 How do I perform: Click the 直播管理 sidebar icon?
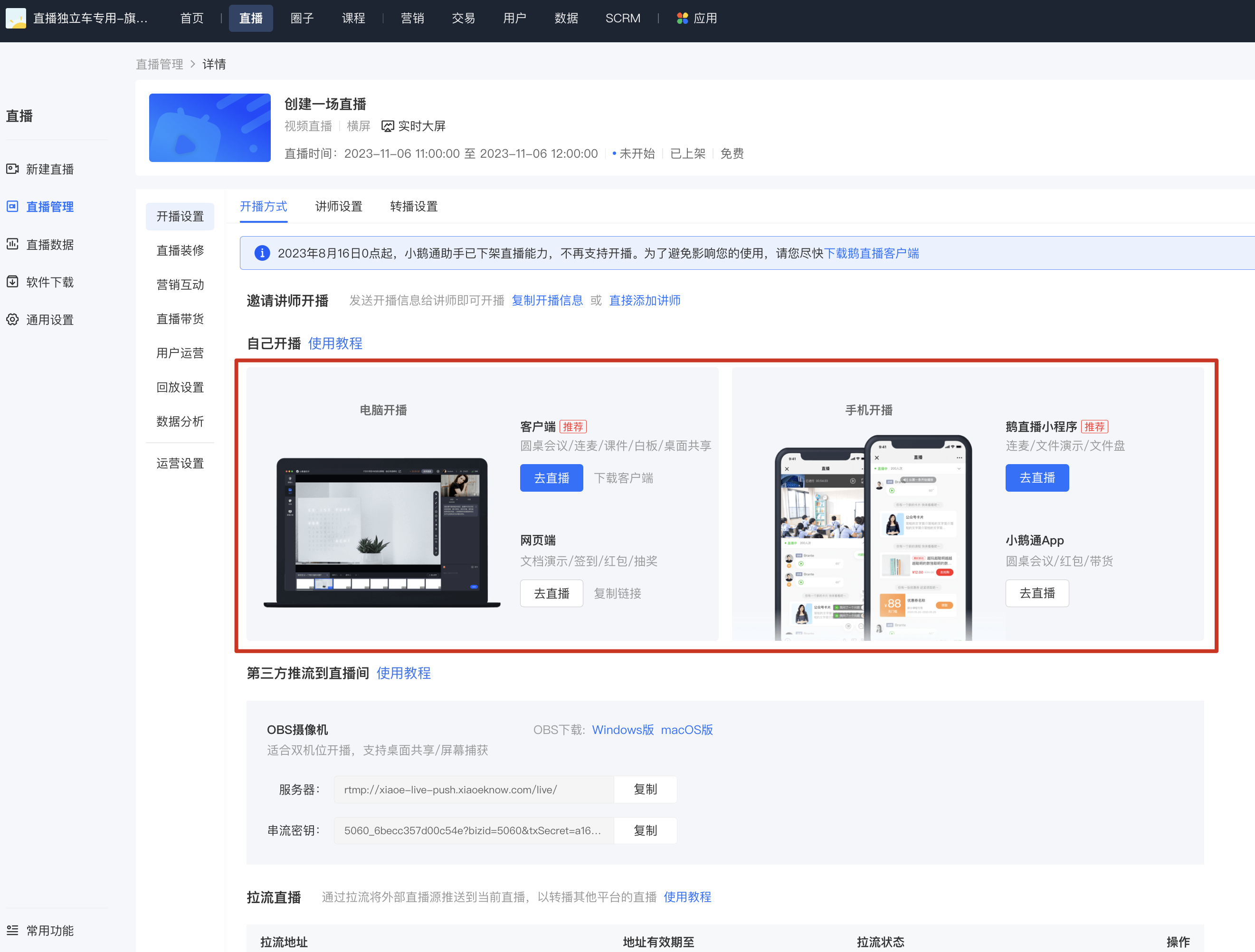coord(12,207)
